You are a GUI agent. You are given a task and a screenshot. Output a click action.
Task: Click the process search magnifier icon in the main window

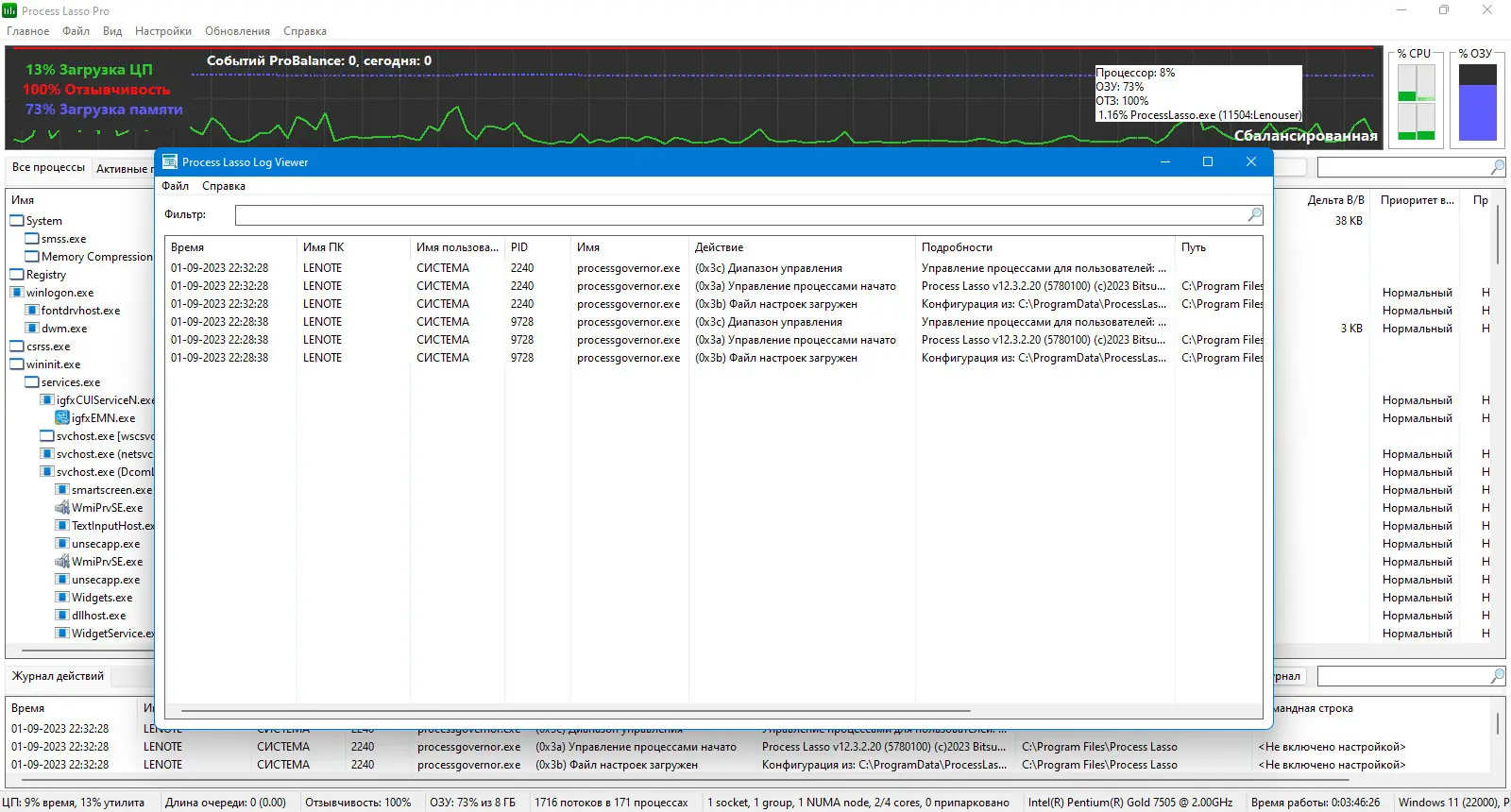pos(1497,167)
